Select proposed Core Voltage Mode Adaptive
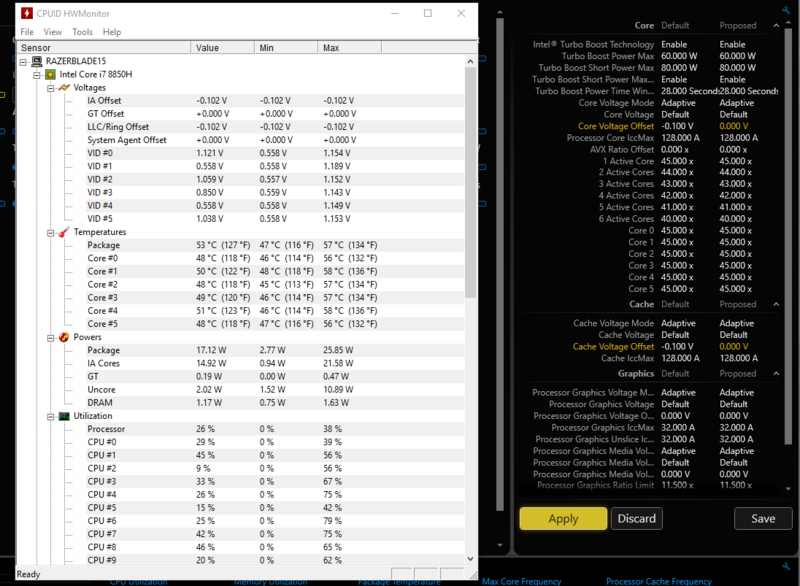 pyautogui.click(x=736, y=103)
